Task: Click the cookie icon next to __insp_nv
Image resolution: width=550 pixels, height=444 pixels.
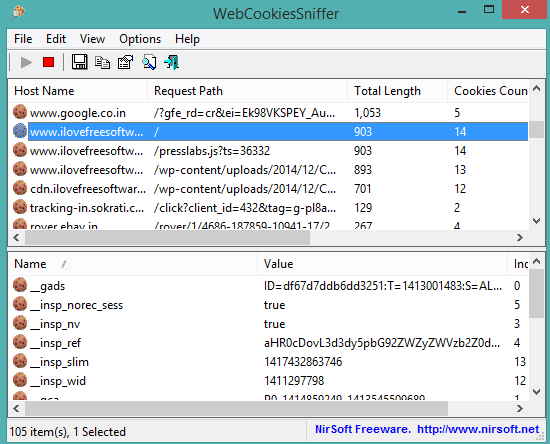Action: click(x=20, y=323)
